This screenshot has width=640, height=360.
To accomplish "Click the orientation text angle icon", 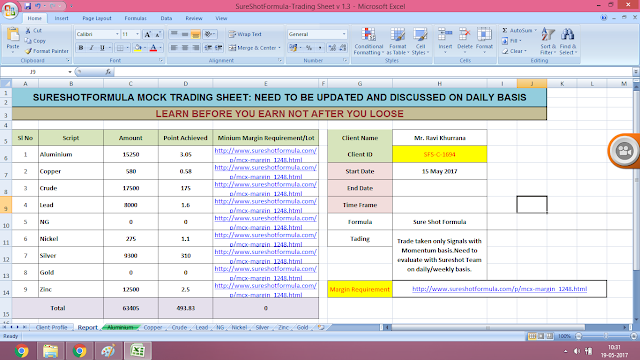I will pos(209,34).
